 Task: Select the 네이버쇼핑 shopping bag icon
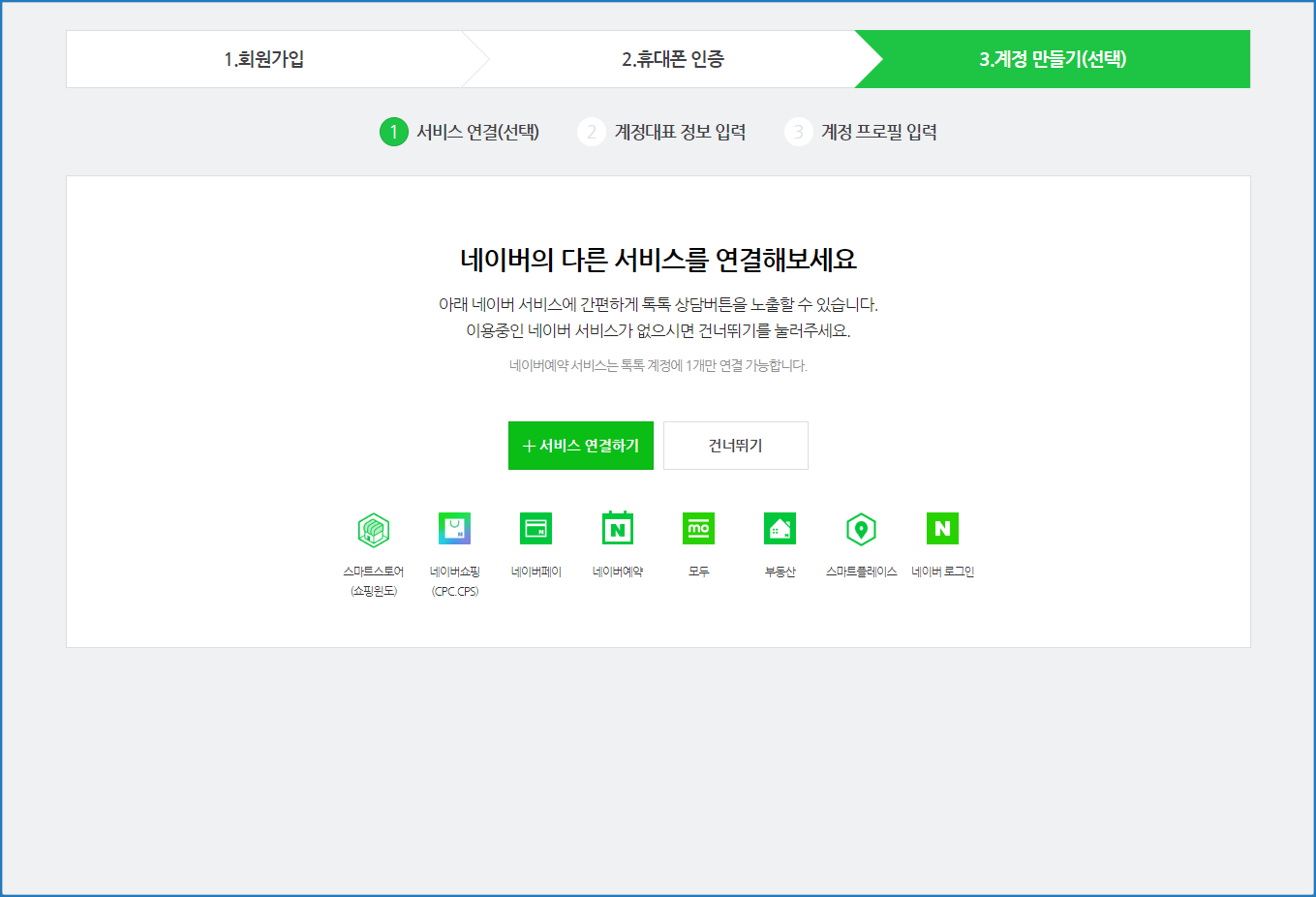pyautogui.click(x=454, y=529)
